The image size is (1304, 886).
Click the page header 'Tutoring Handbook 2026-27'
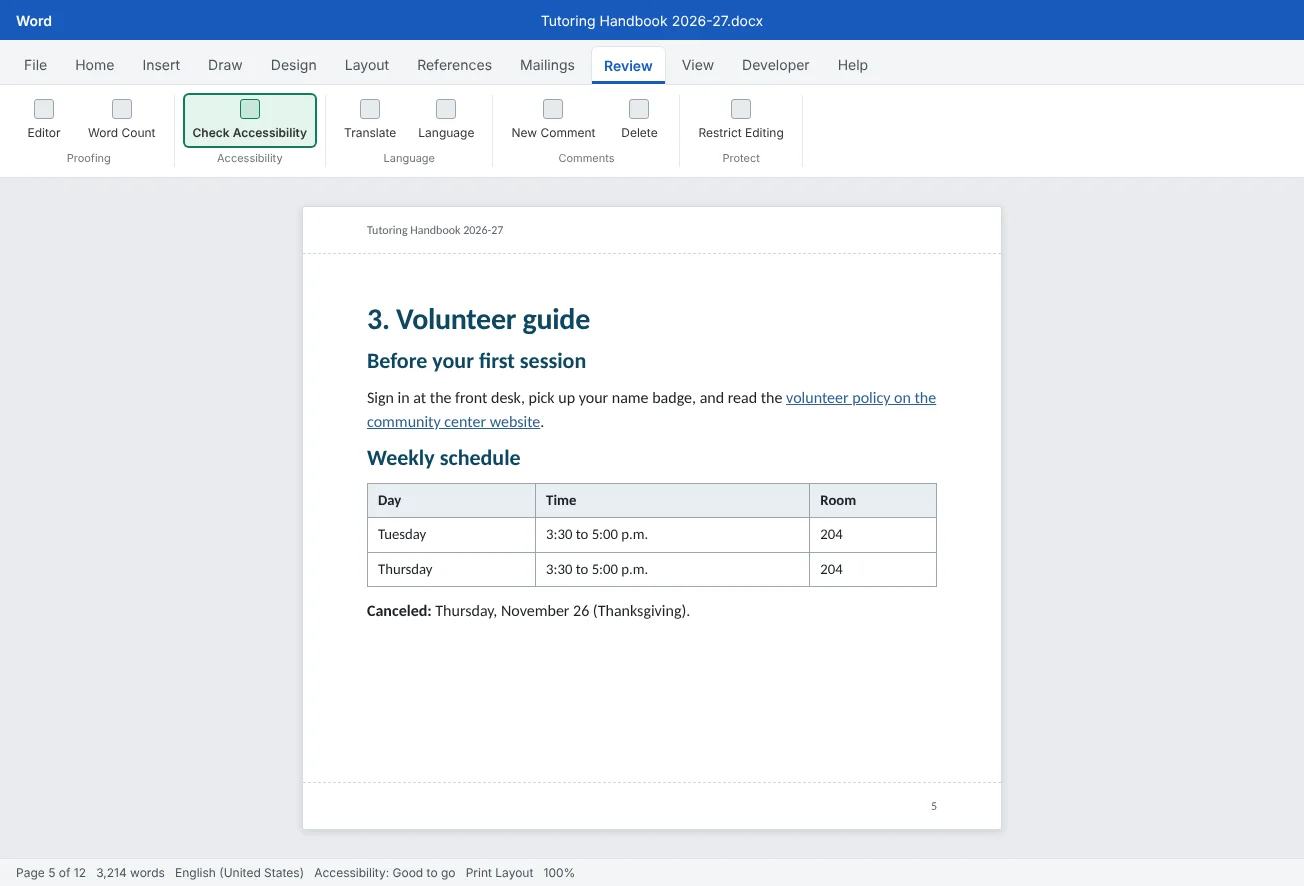coord(435,230)
